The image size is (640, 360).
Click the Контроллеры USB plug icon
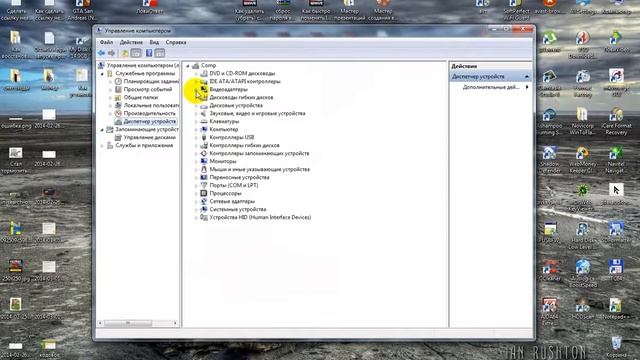tap(204, 137)
